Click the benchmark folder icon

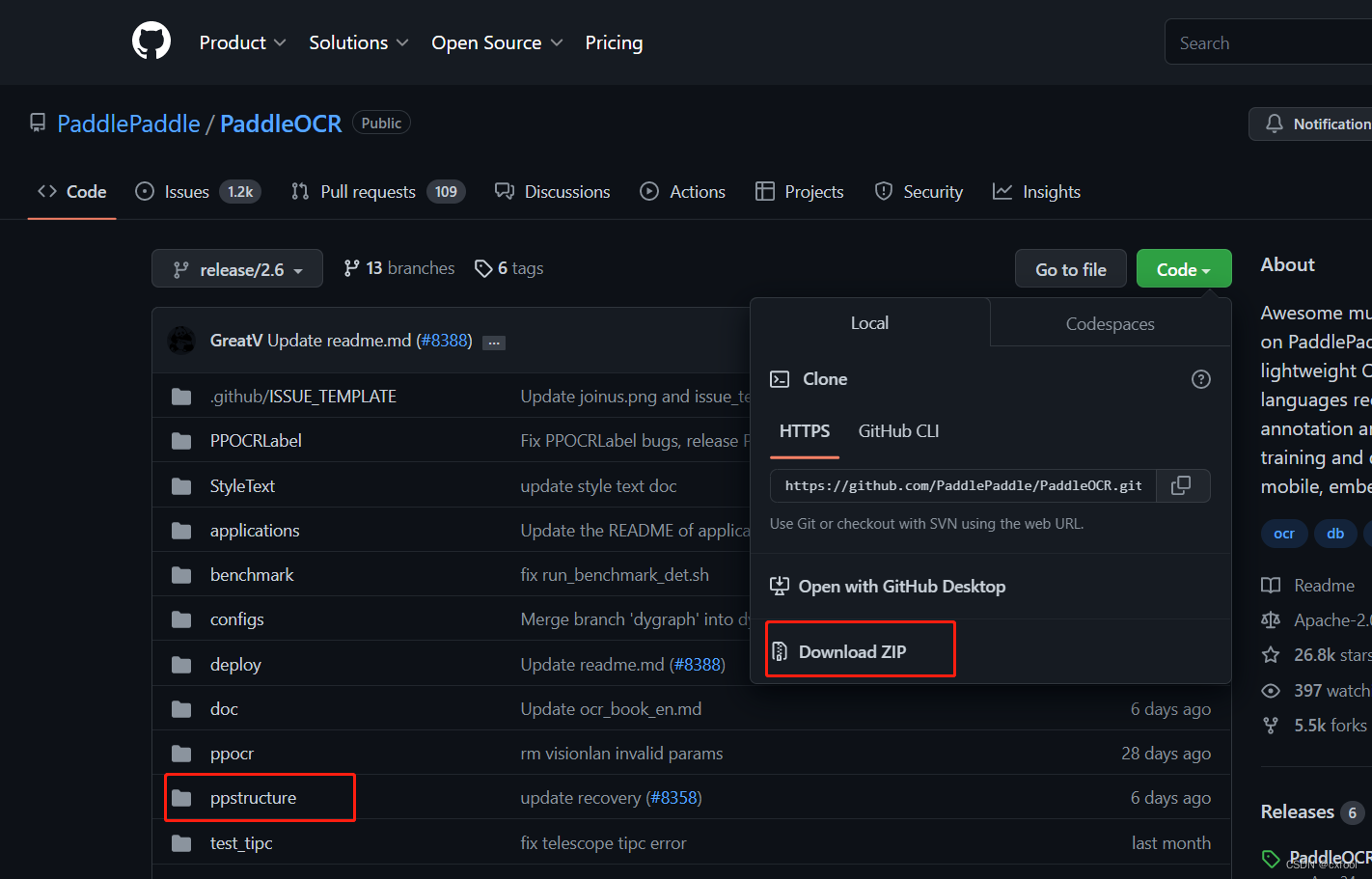[x=181, y=575]
